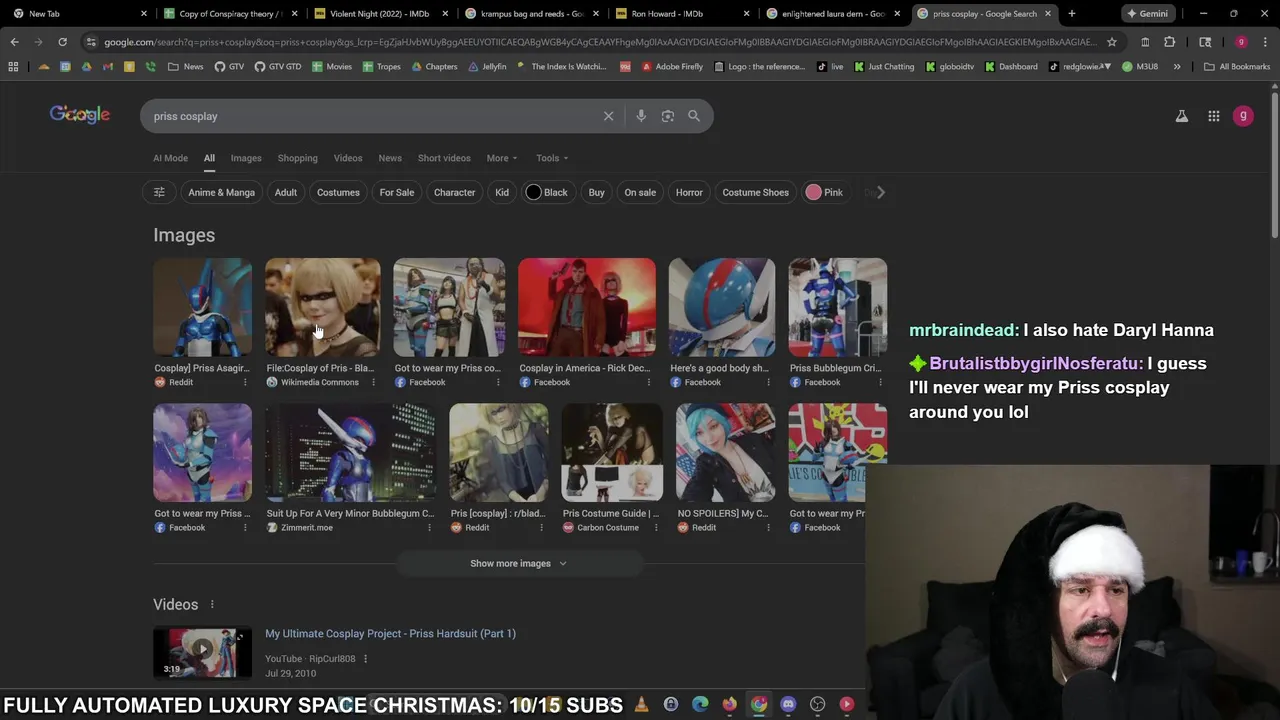1280x720 pixels.
Task: Filter by the Black color chip
Action: pyautogui.click(x=546, y=192)
